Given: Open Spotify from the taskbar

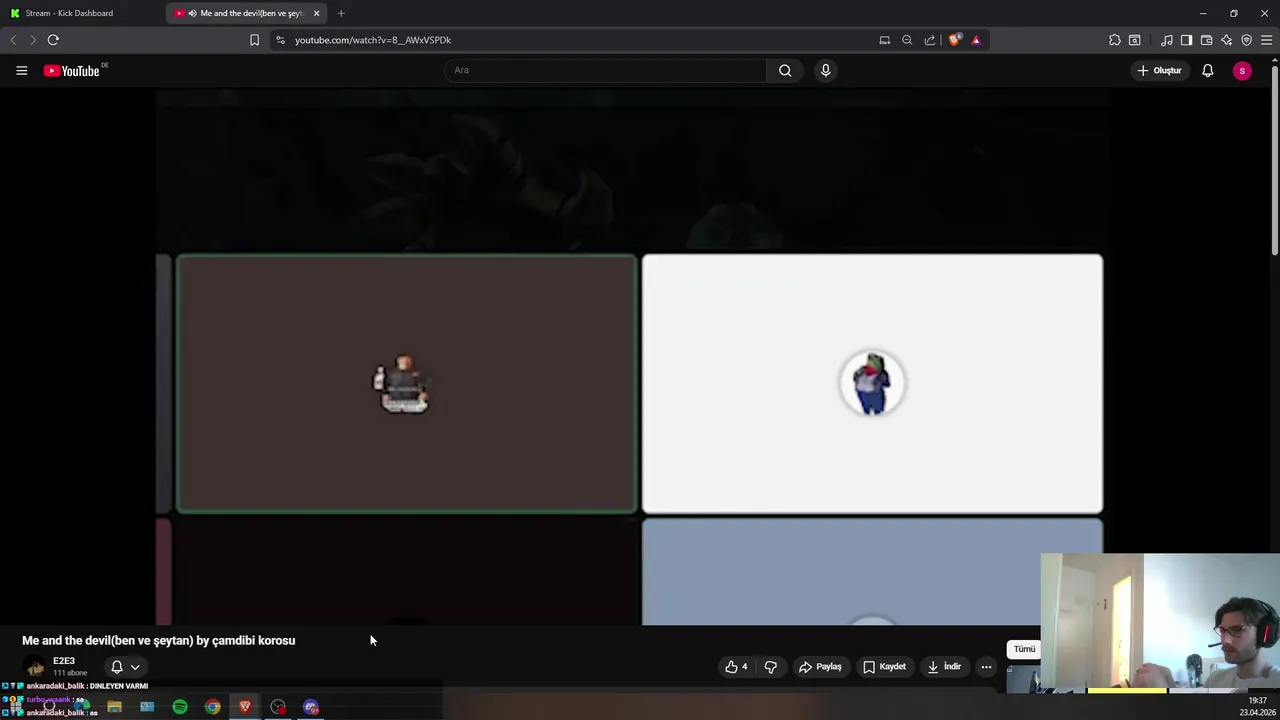Looking at the screenshot, I should (x=180, y=707).
